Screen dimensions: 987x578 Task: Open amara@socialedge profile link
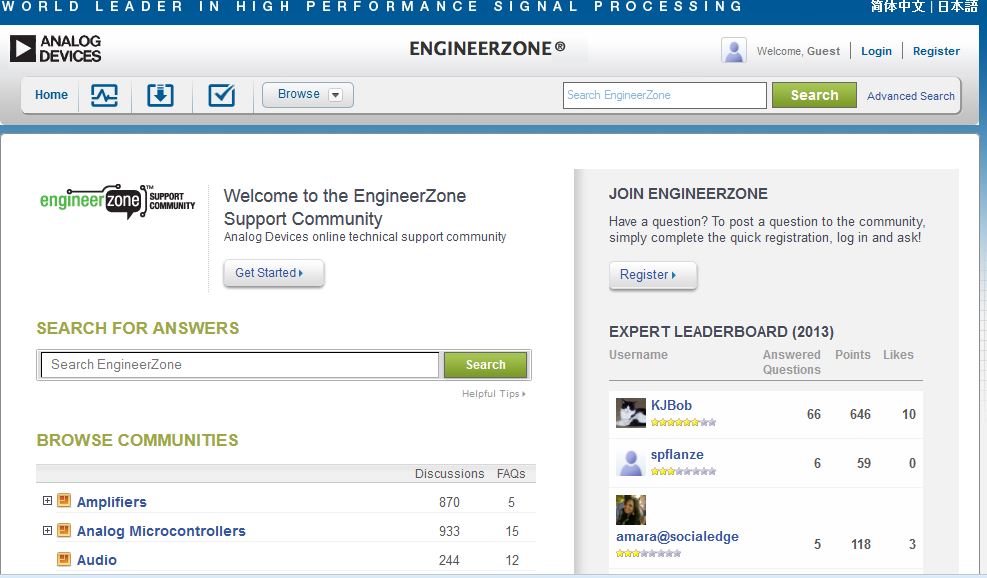click(x=677, y=536)
